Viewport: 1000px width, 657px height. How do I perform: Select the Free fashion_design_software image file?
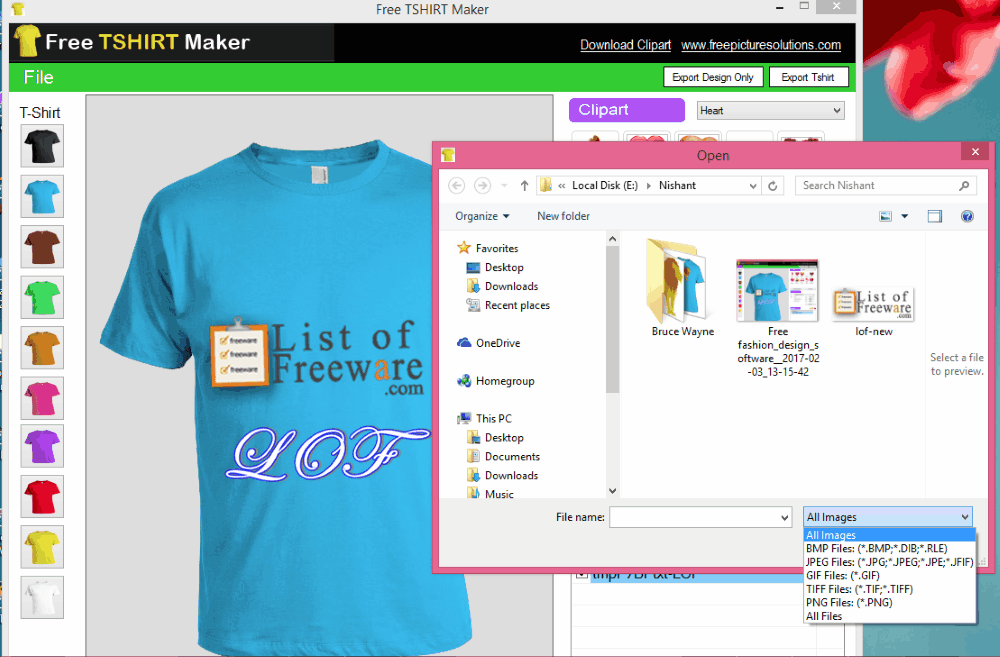tap(777, 319)
